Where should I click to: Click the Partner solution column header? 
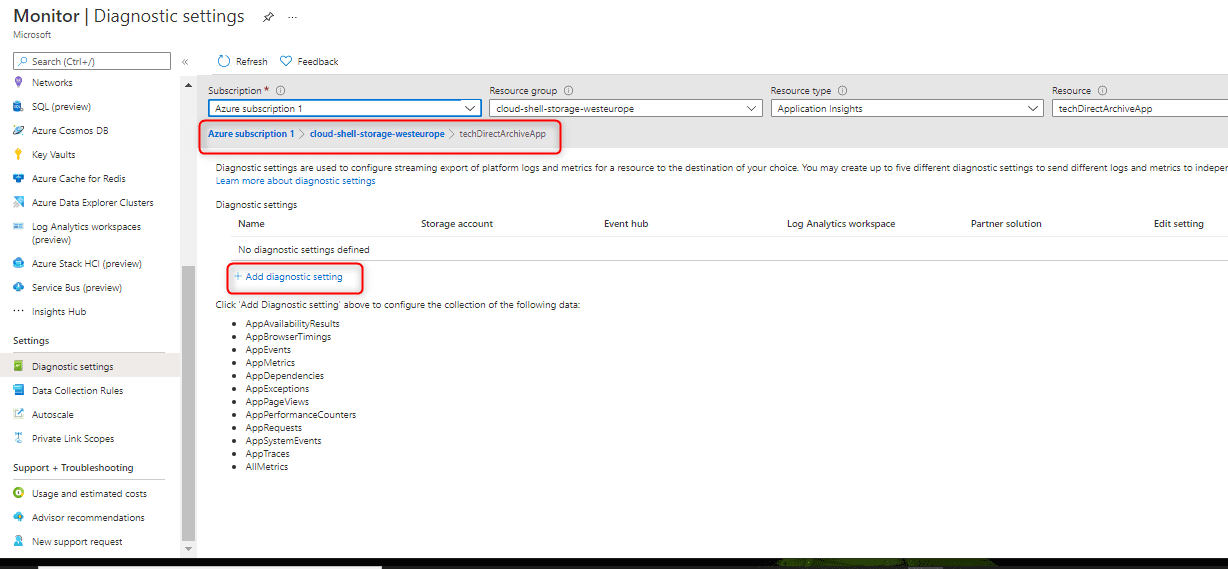(x=1006, y=224)
